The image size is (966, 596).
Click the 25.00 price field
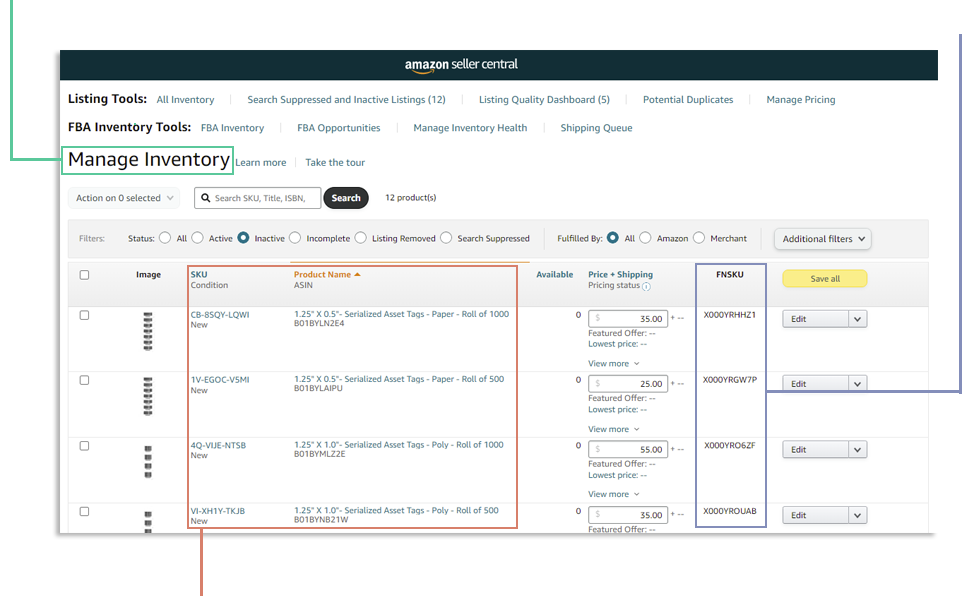tap(628, 384)
